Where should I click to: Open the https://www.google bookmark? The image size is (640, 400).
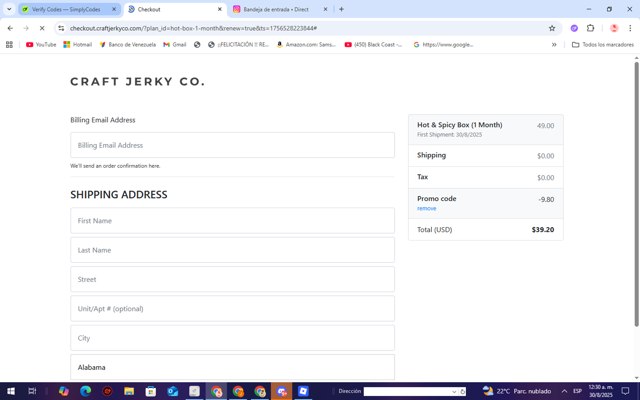click(443, 44)
